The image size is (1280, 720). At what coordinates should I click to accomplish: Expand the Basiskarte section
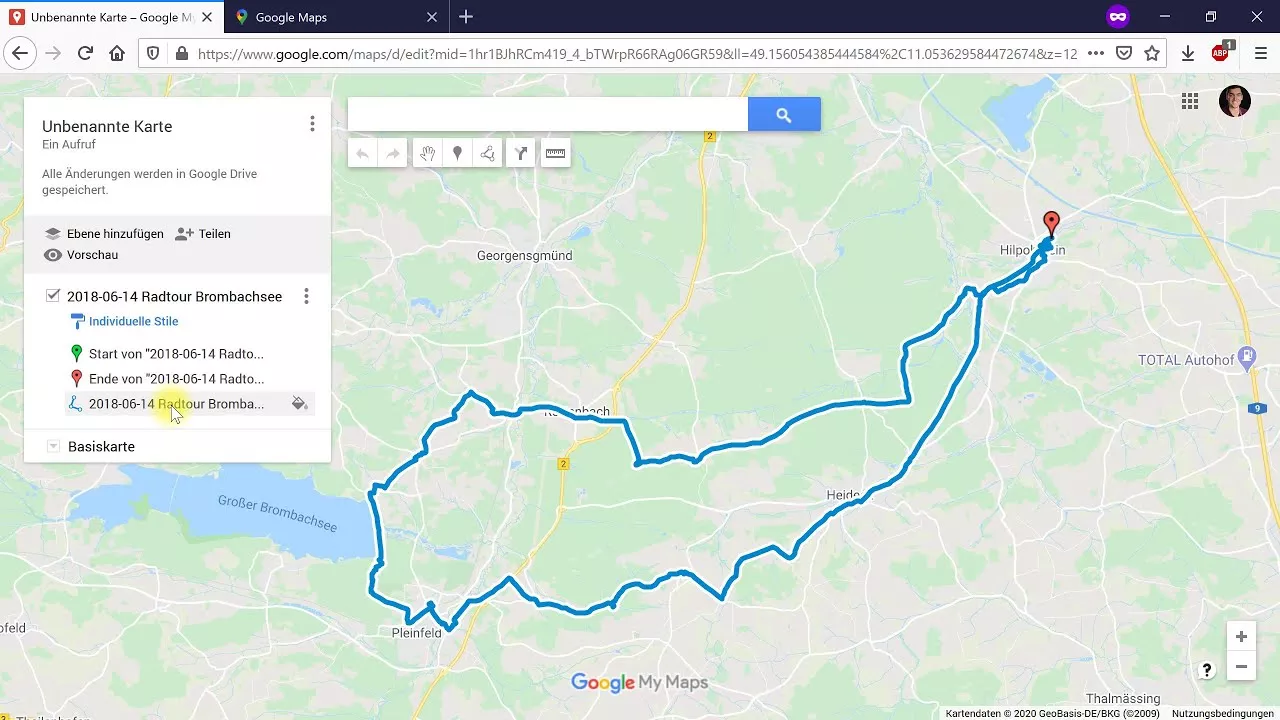[x=53, y=446]
